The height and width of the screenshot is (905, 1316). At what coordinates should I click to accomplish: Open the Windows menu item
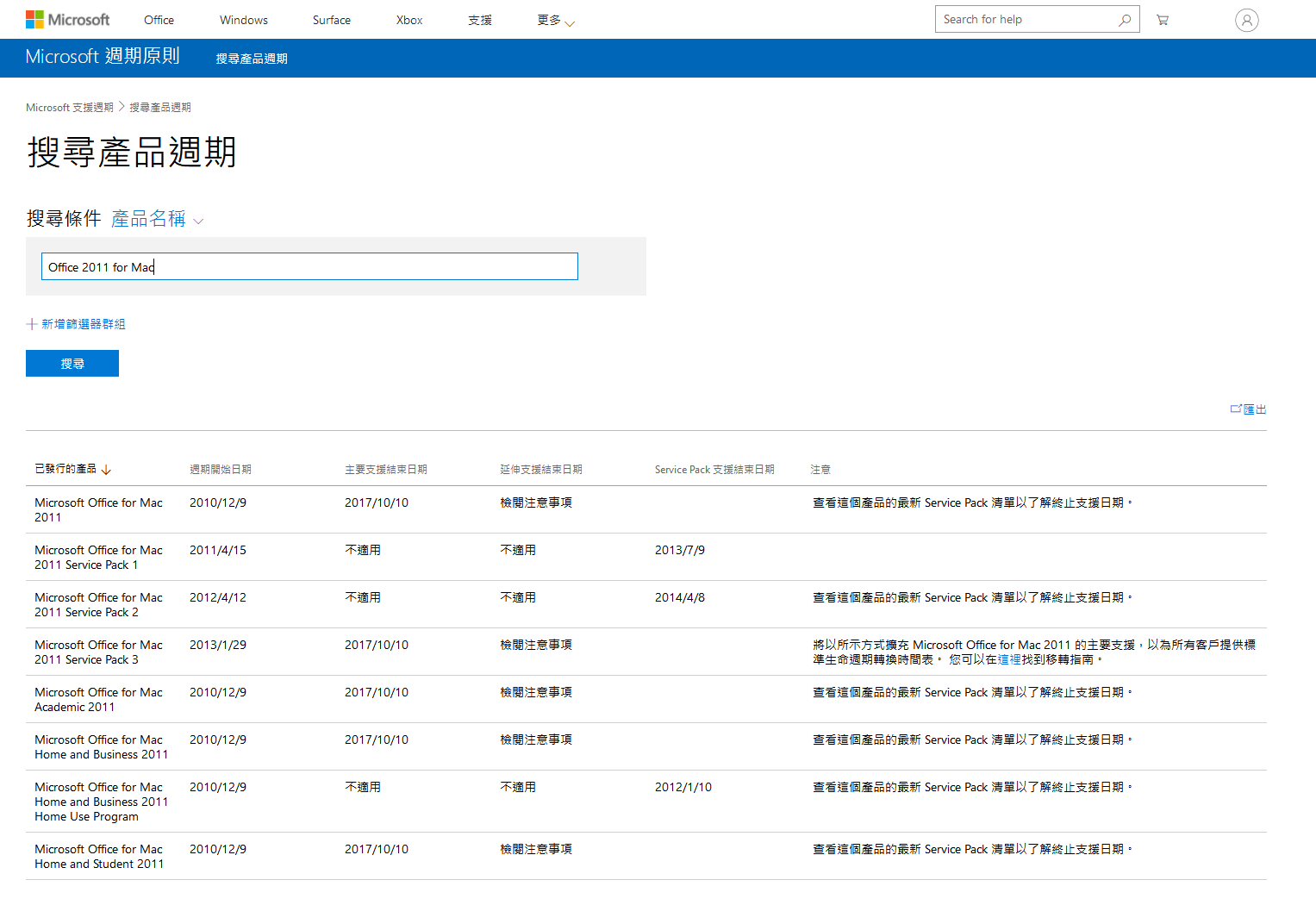pyautogui.click(x=244, y=20)
